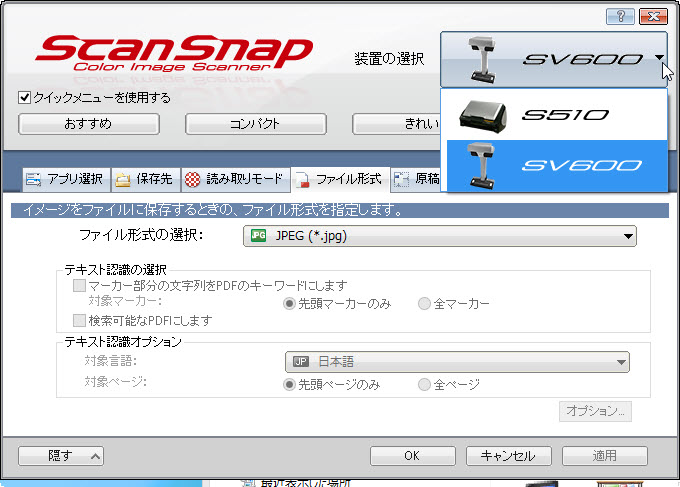Screen dimensions: 680x487
Task: Click the キャンセル button
Action: [x=509, y=456]
